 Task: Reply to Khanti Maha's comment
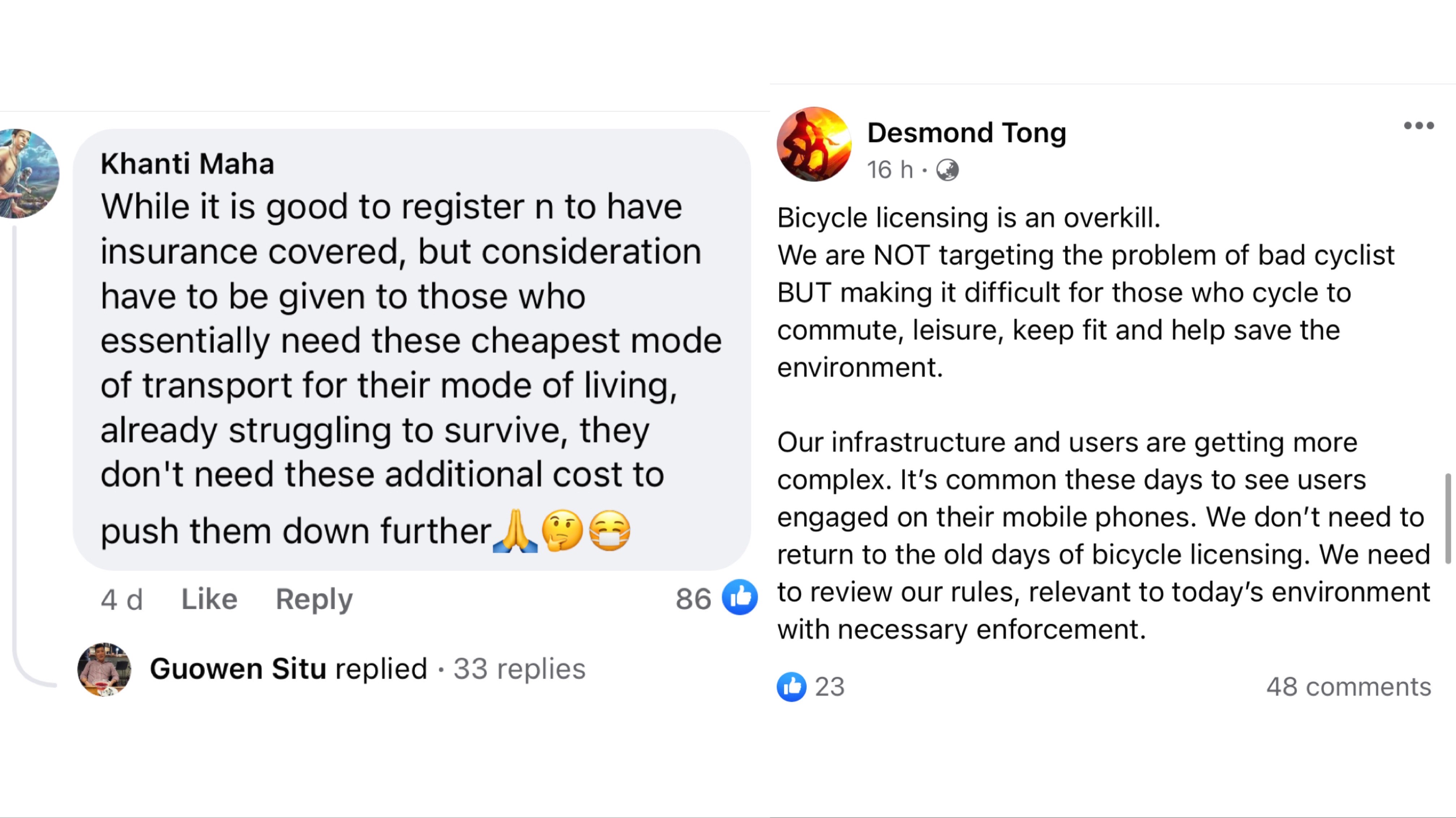(x=314, y=599)
